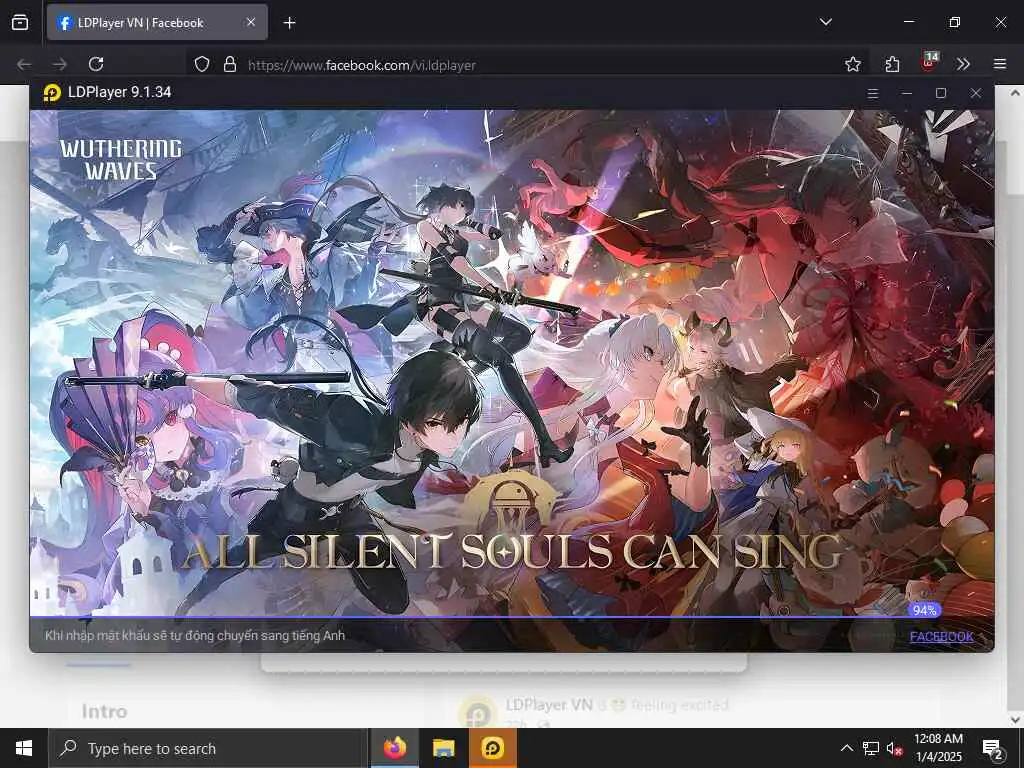
Task: Switch to LDPlayer VN | Facebook tab
Action: pyautogui.click(x=157, y=22)
